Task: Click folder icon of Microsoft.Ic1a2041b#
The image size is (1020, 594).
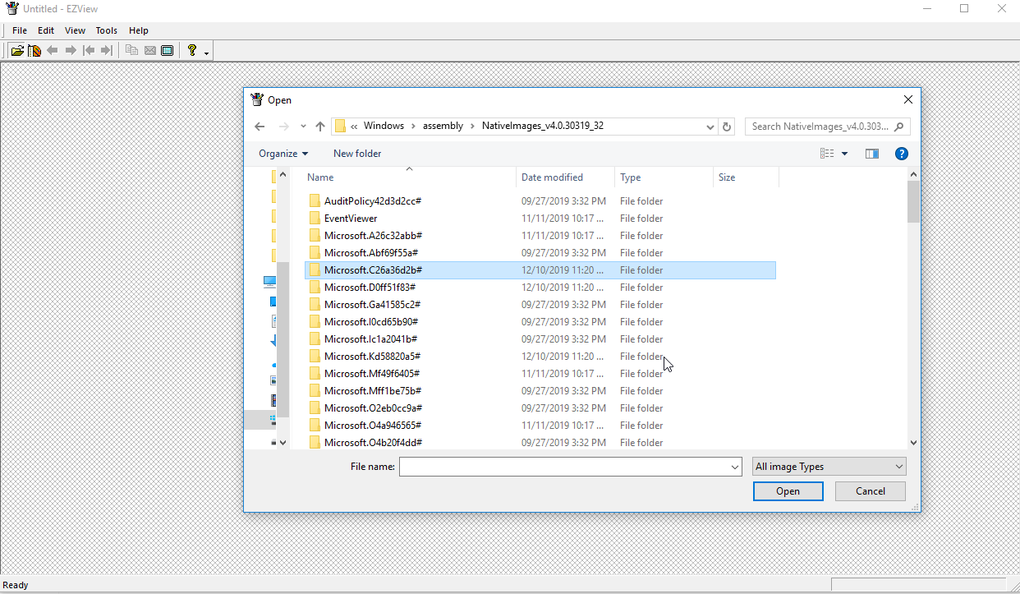Action: coord(315,339)
